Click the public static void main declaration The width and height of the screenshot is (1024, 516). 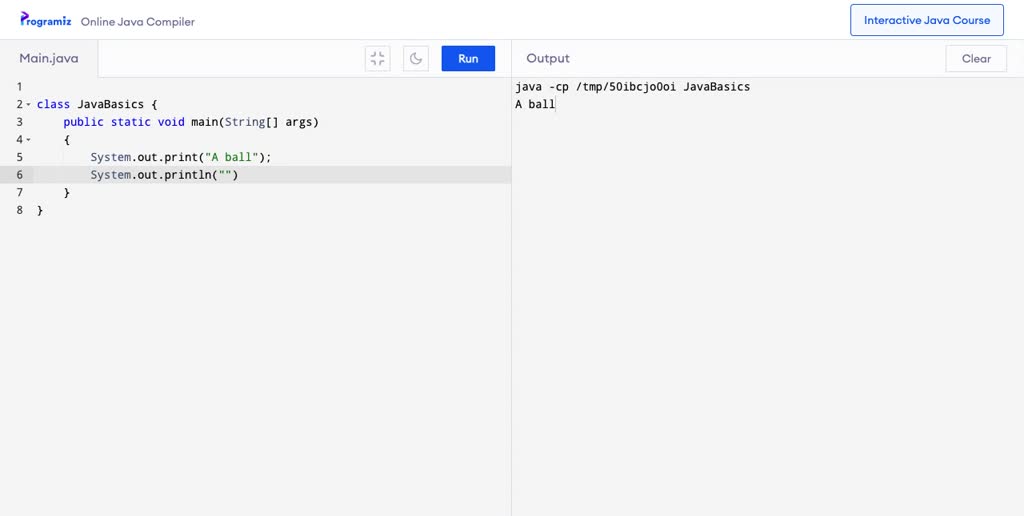coord(191,121)
